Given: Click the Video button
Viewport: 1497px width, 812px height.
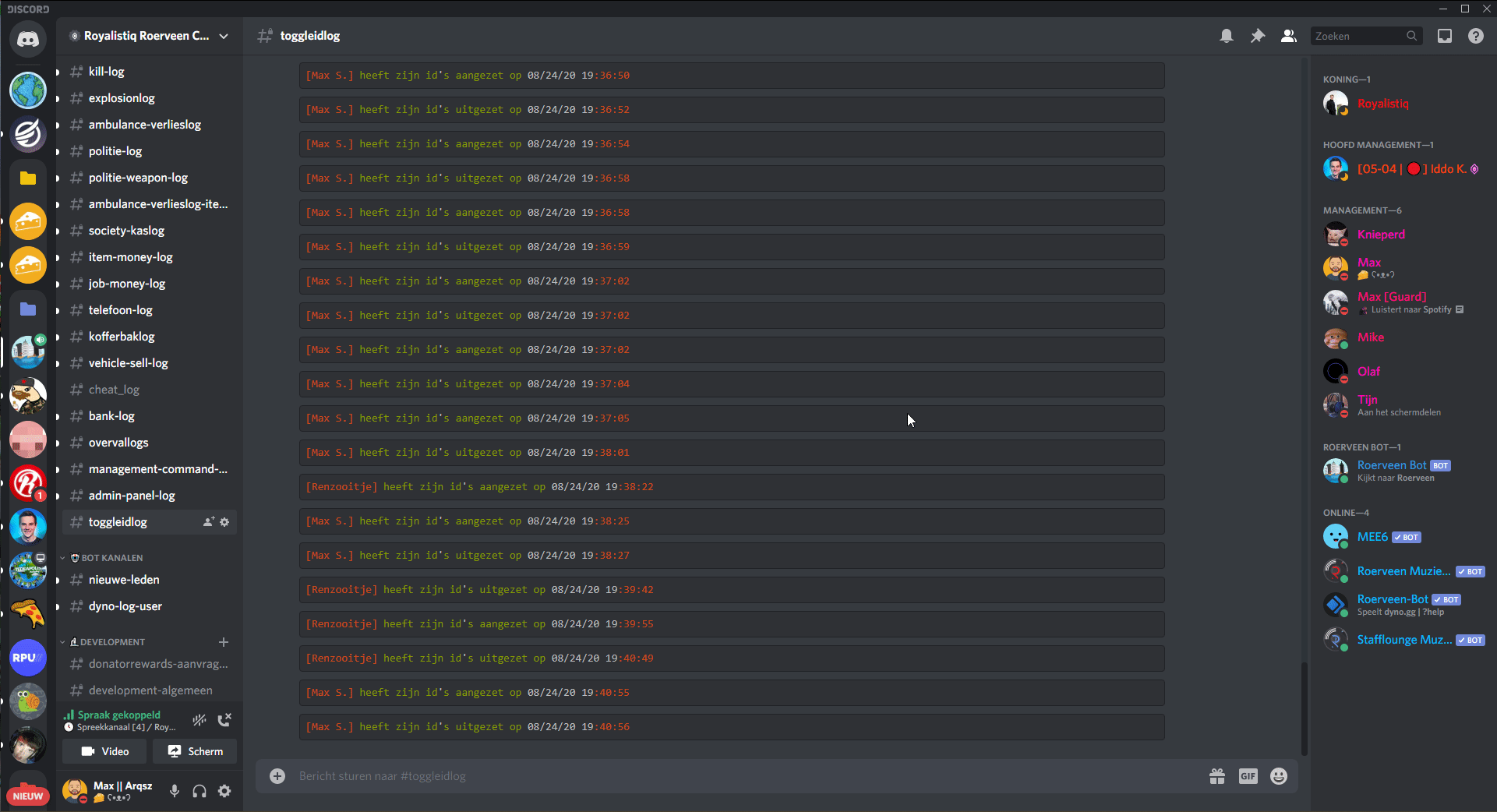Looking at the screenshot, I should pyautogui.click(x=104, y=751).
